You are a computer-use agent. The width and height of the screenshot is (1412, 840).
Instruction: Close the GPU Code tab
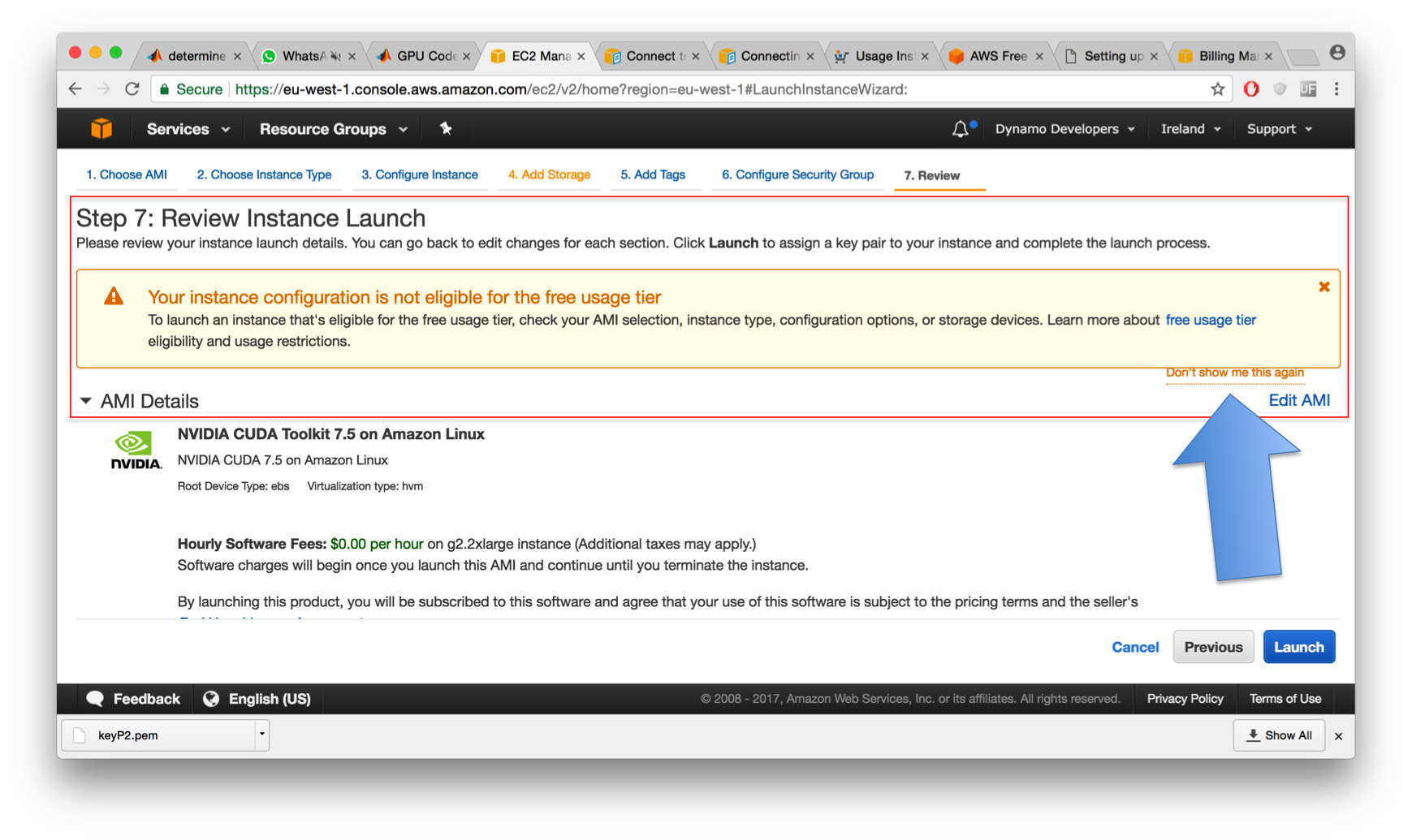click(466, 56)
